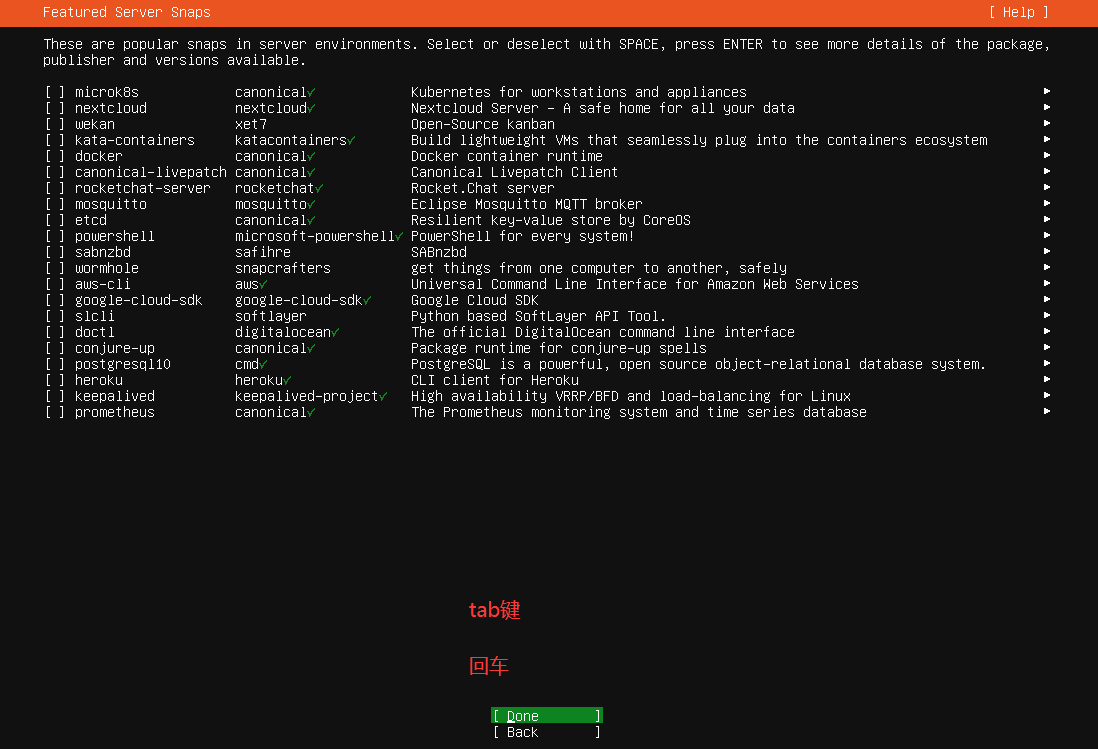Click verified checkmark beside cmd publisher
Viewport: 1098px width, 749px height.
[x=263, y=365]
